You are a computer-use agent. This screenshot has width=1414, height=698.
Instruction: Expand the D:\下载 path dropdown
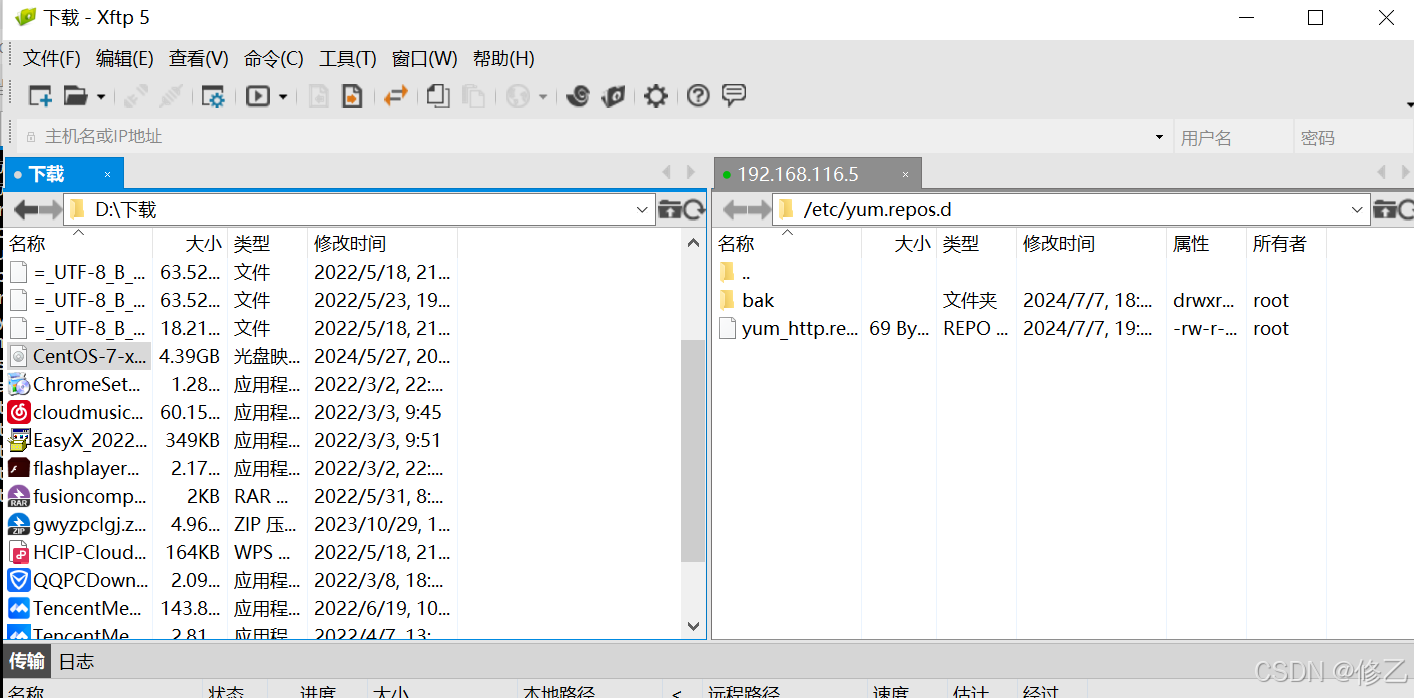(x=643, y=210)
